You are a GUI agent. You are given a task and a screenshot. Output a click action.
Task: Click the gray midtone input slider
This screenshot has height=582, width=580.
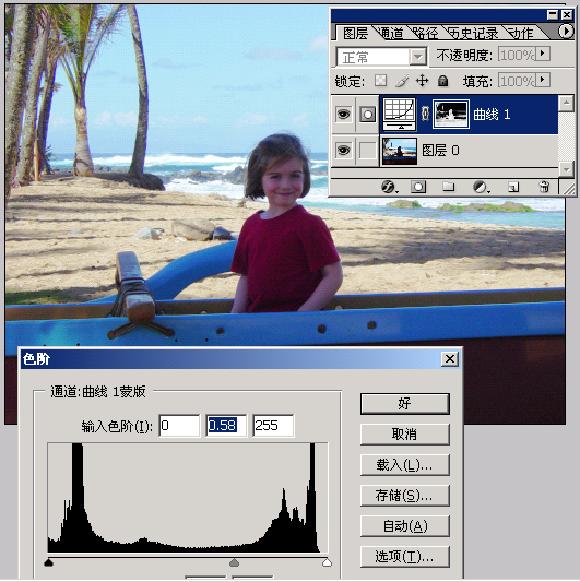[x=234, y=563]
